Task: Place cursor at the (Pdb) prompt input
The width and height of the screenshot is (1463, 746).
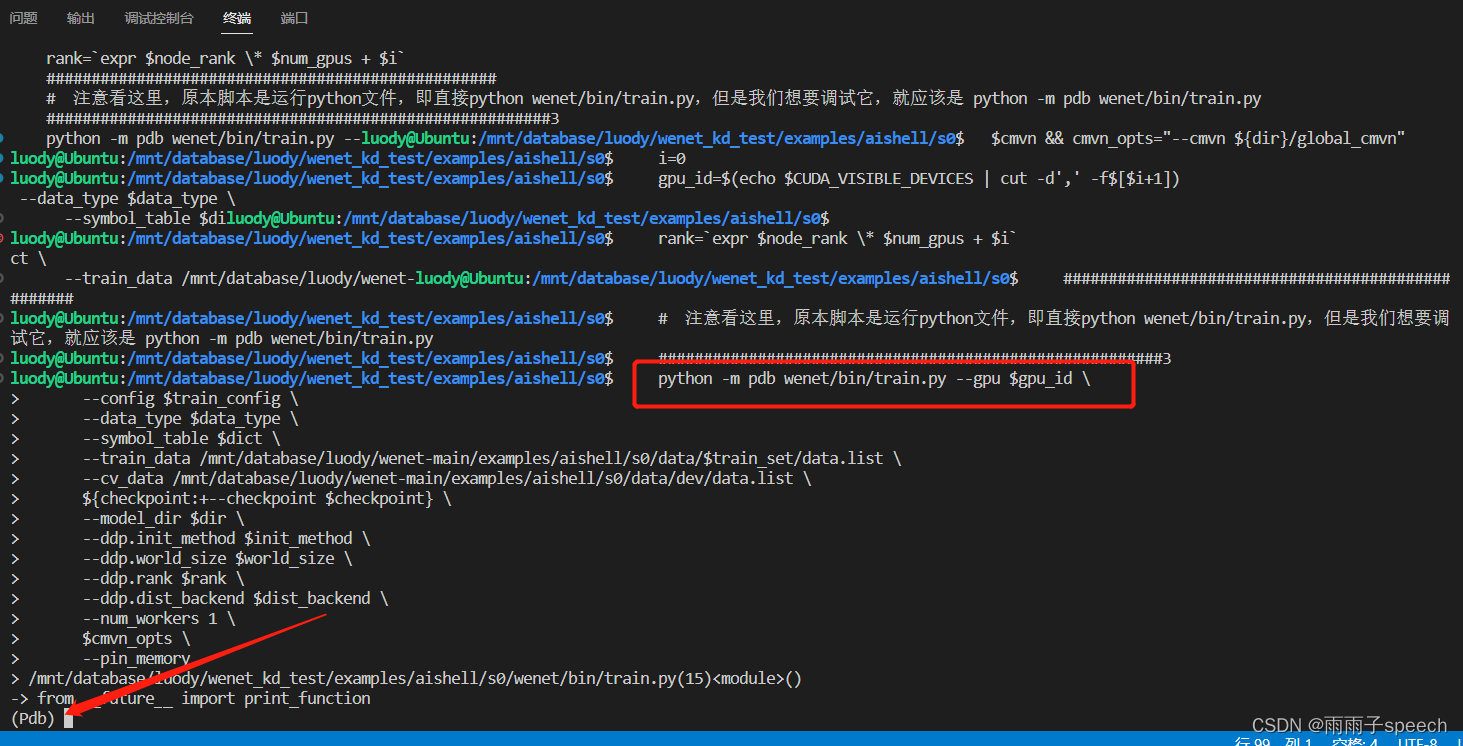Action: pyautogui.click(x=69, y=718)
